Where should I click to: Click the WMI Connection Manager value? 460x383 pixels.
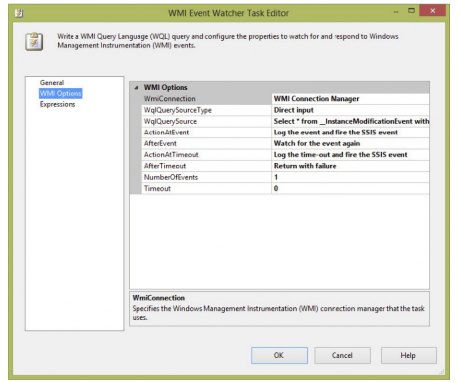point(350,99)
